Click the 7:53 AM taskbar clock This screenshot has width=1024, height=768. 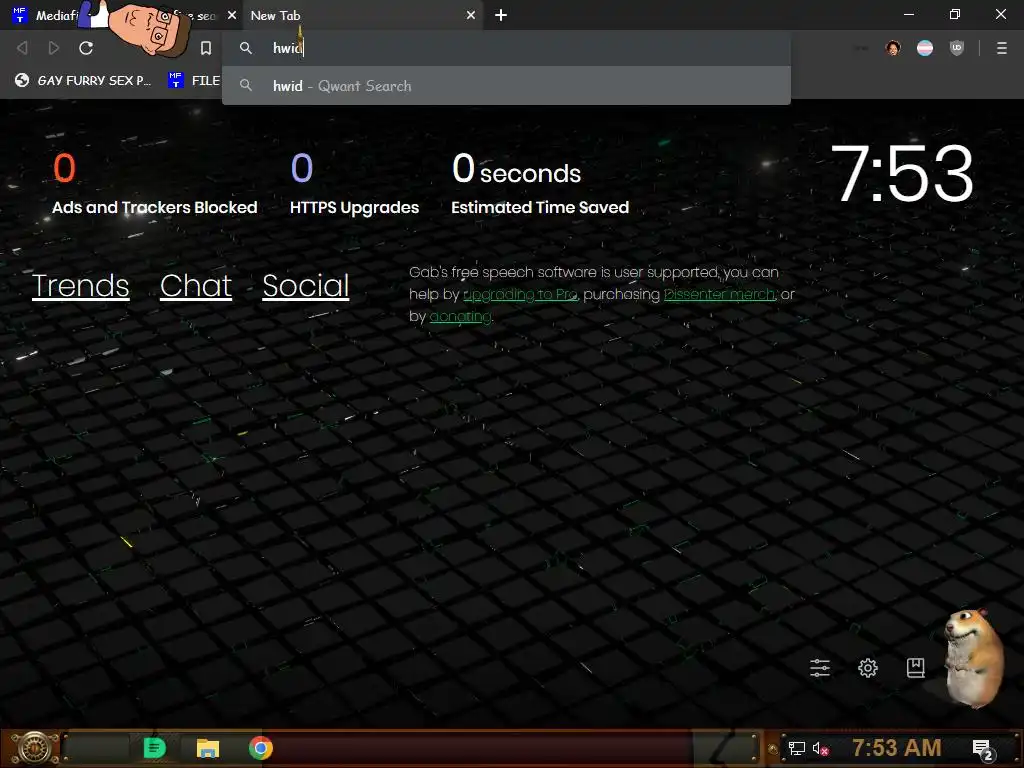[x=896, y=748]
